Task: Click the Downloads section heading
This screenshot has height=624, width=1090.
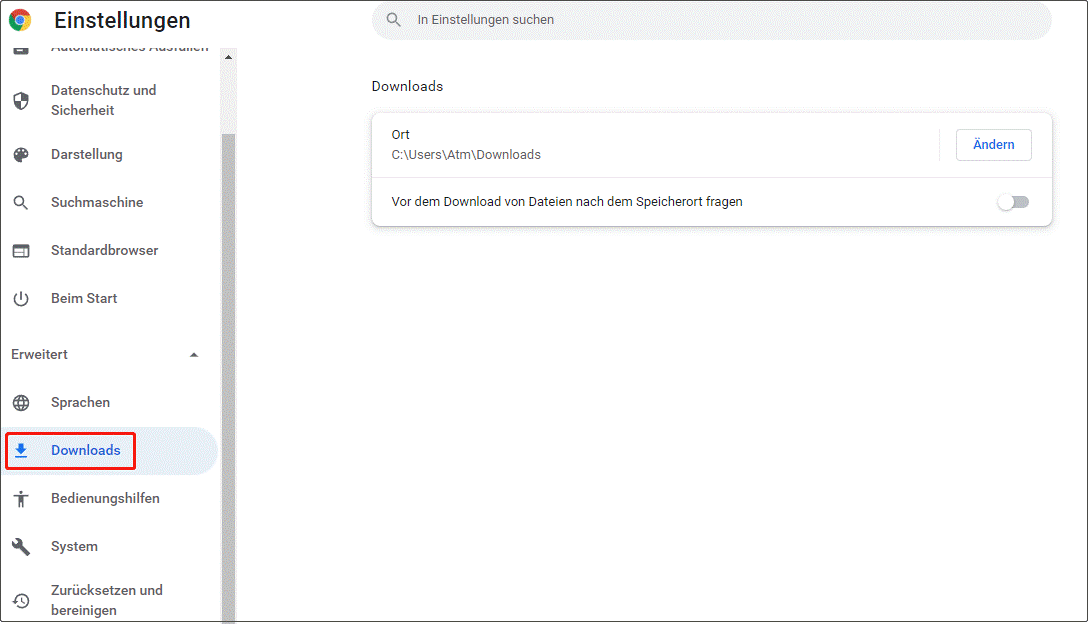Action: (x=407, y=86)
